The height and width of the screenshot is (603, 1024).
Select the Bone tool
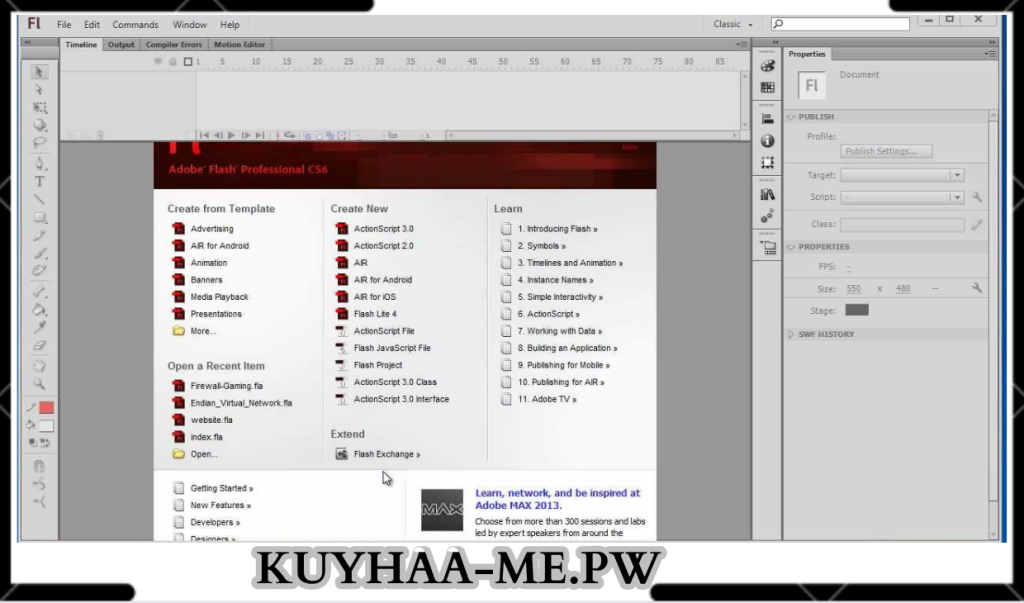coord(39,291)
